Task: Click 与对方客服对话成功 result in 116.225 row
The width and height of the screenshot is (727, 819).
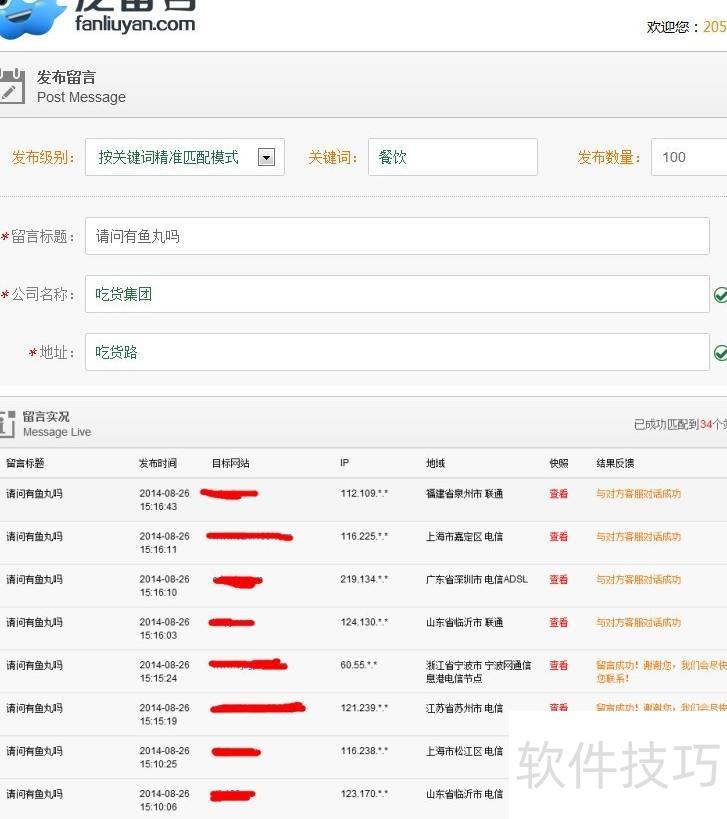Action: (x=639, y=536)
